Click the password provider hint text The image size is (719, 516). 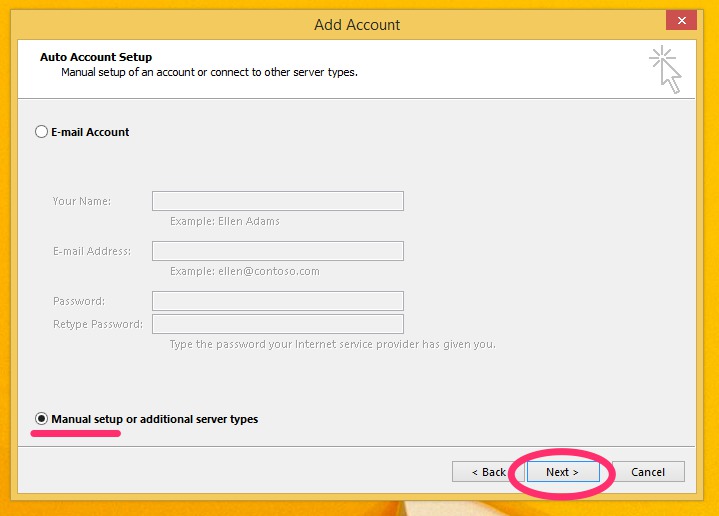click(333, 344)
